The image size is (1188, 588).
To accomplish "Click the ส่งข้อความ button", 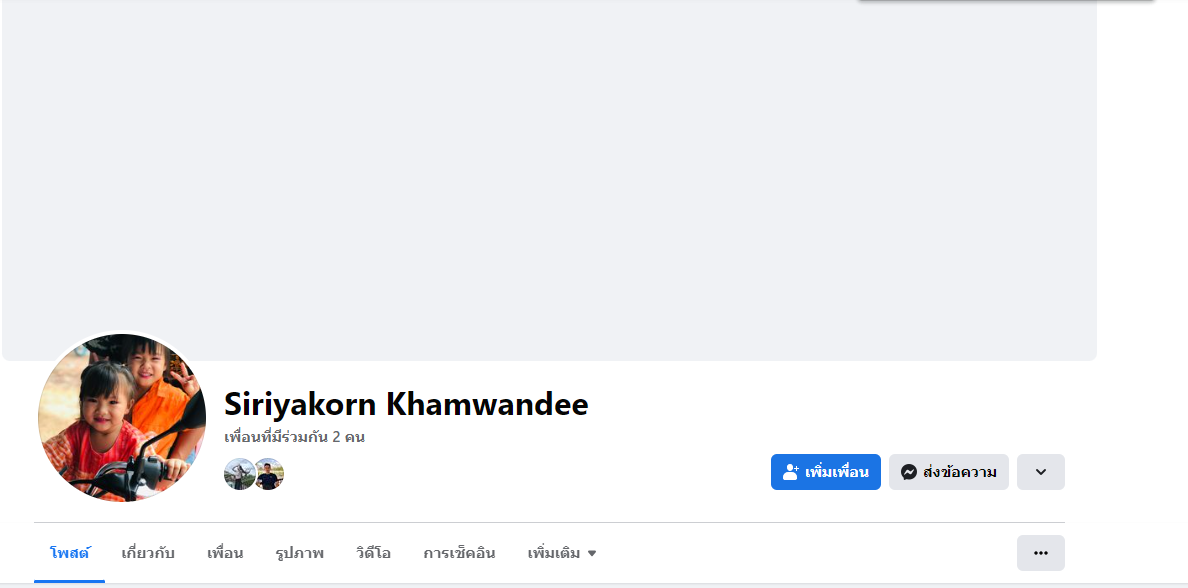I will point(948,472).
